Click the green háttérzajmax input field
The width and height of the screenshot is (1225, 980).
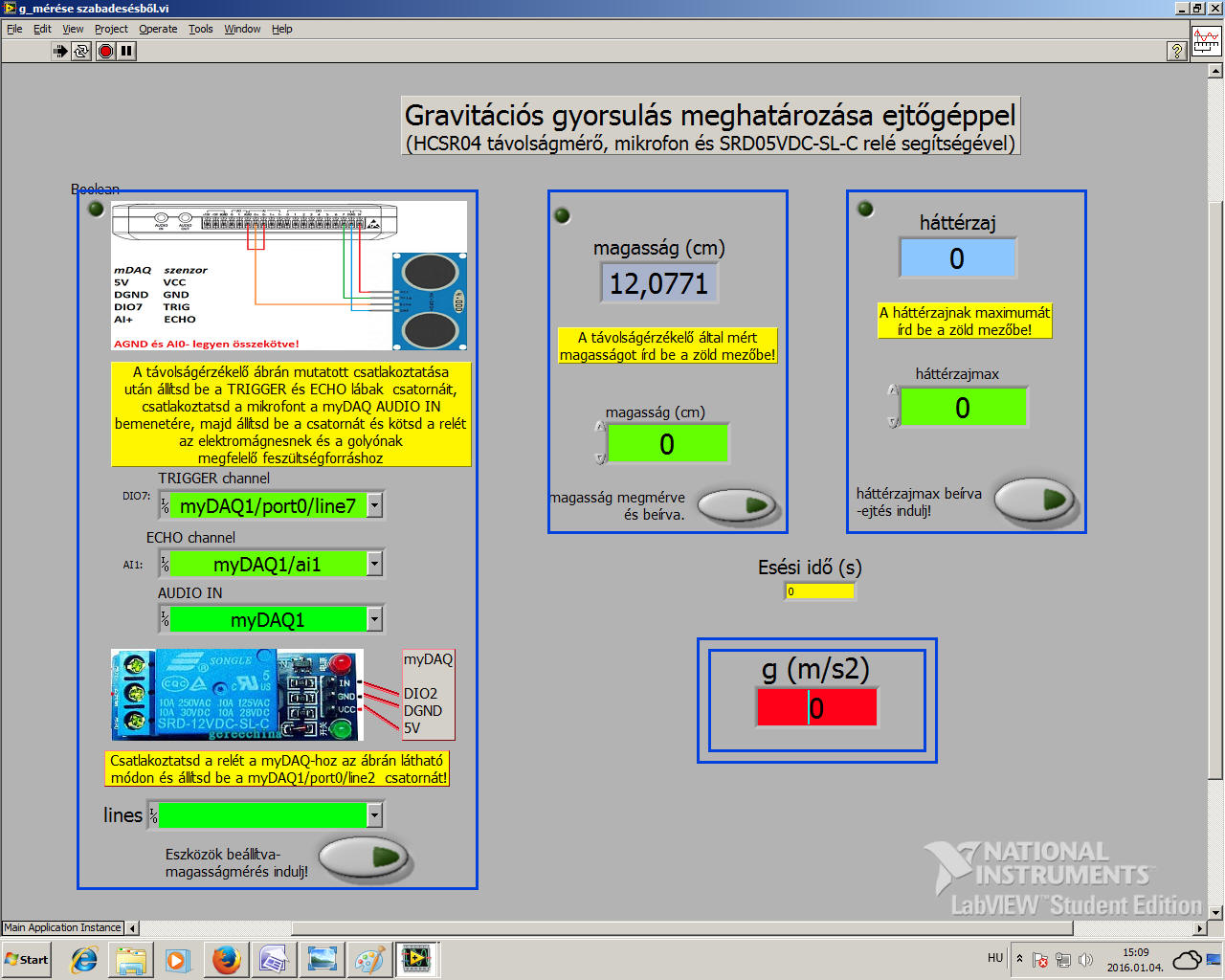pyautogui.click(x=963, y=408)
